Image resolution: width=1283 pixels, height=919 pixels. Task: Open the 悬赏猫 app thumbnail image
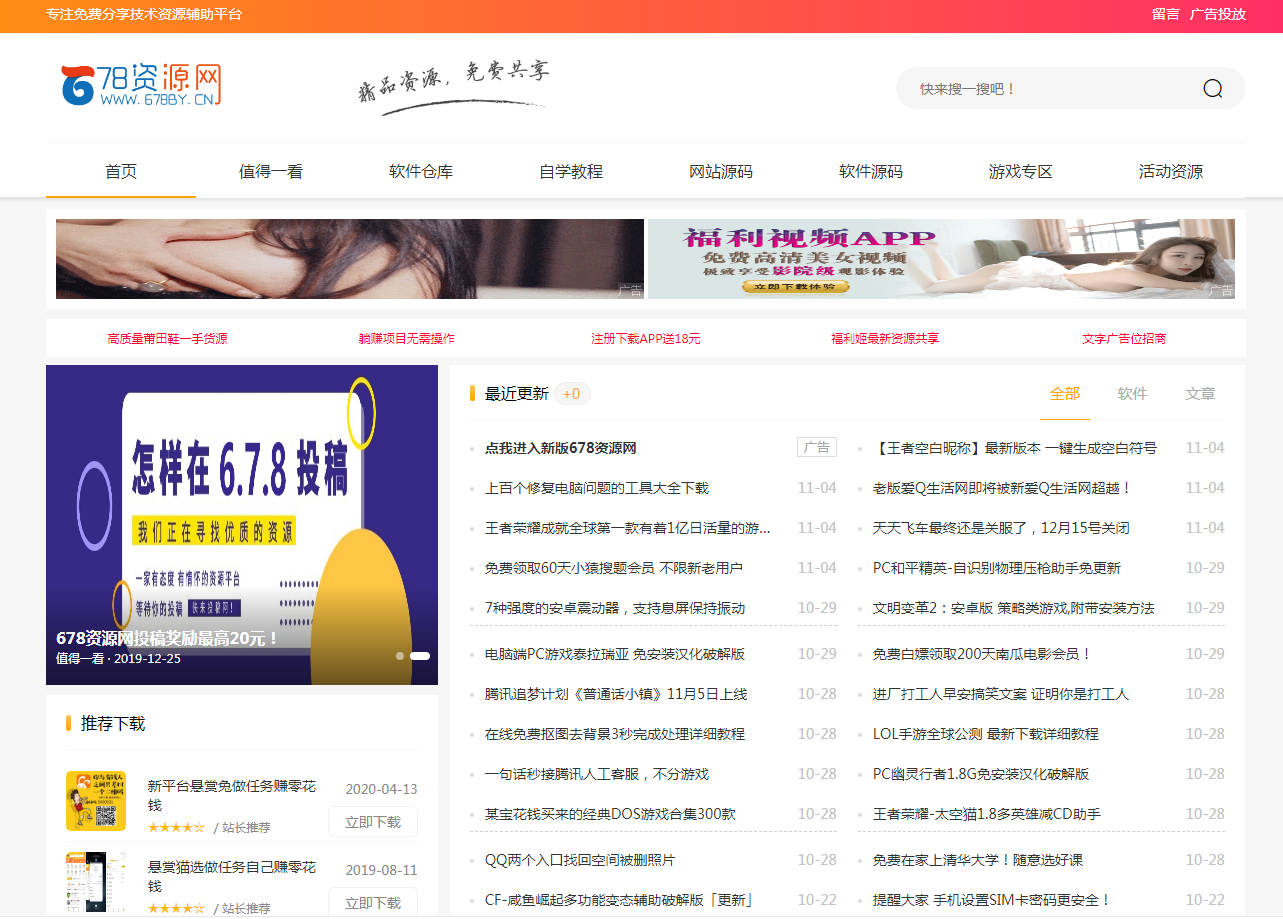pos(96,882)
